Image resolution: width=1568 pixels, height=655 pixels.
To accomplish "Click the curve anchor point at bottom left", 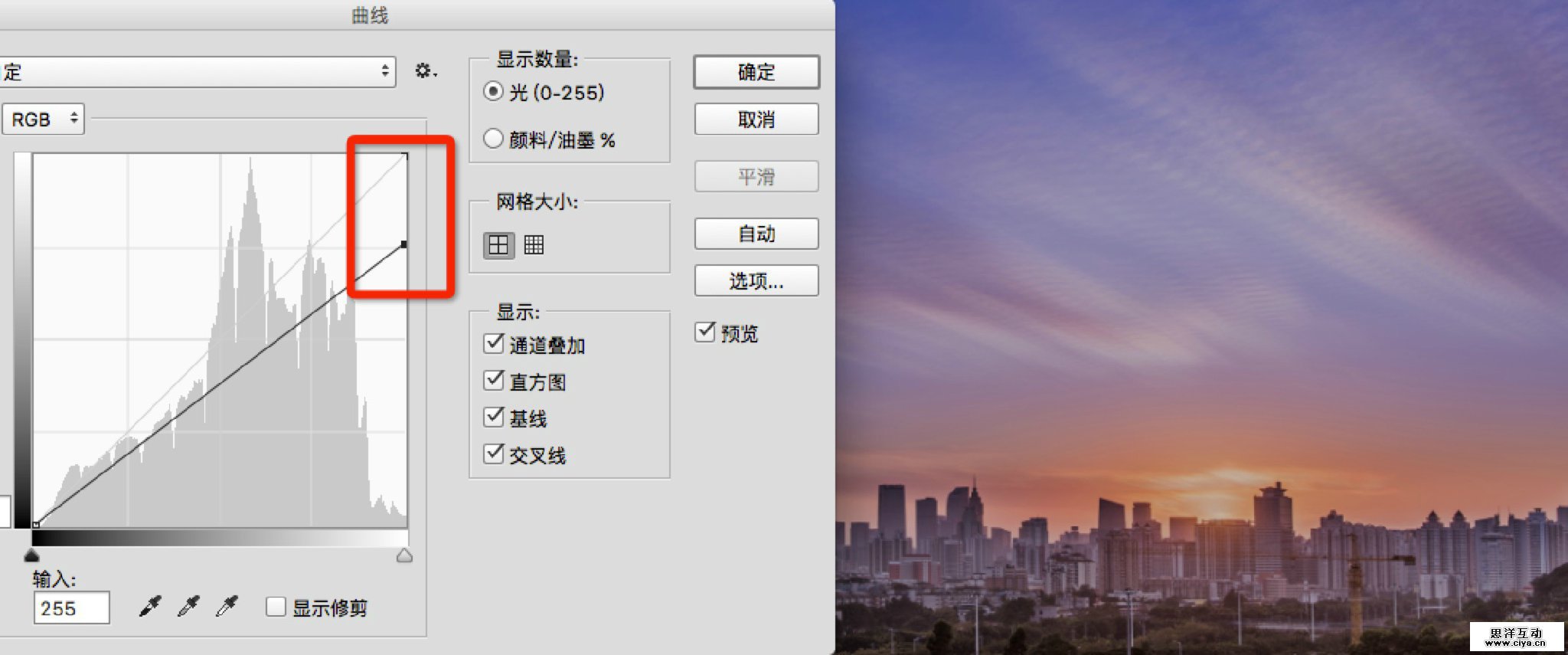I will pyautogui.click(x=36, y=525).
